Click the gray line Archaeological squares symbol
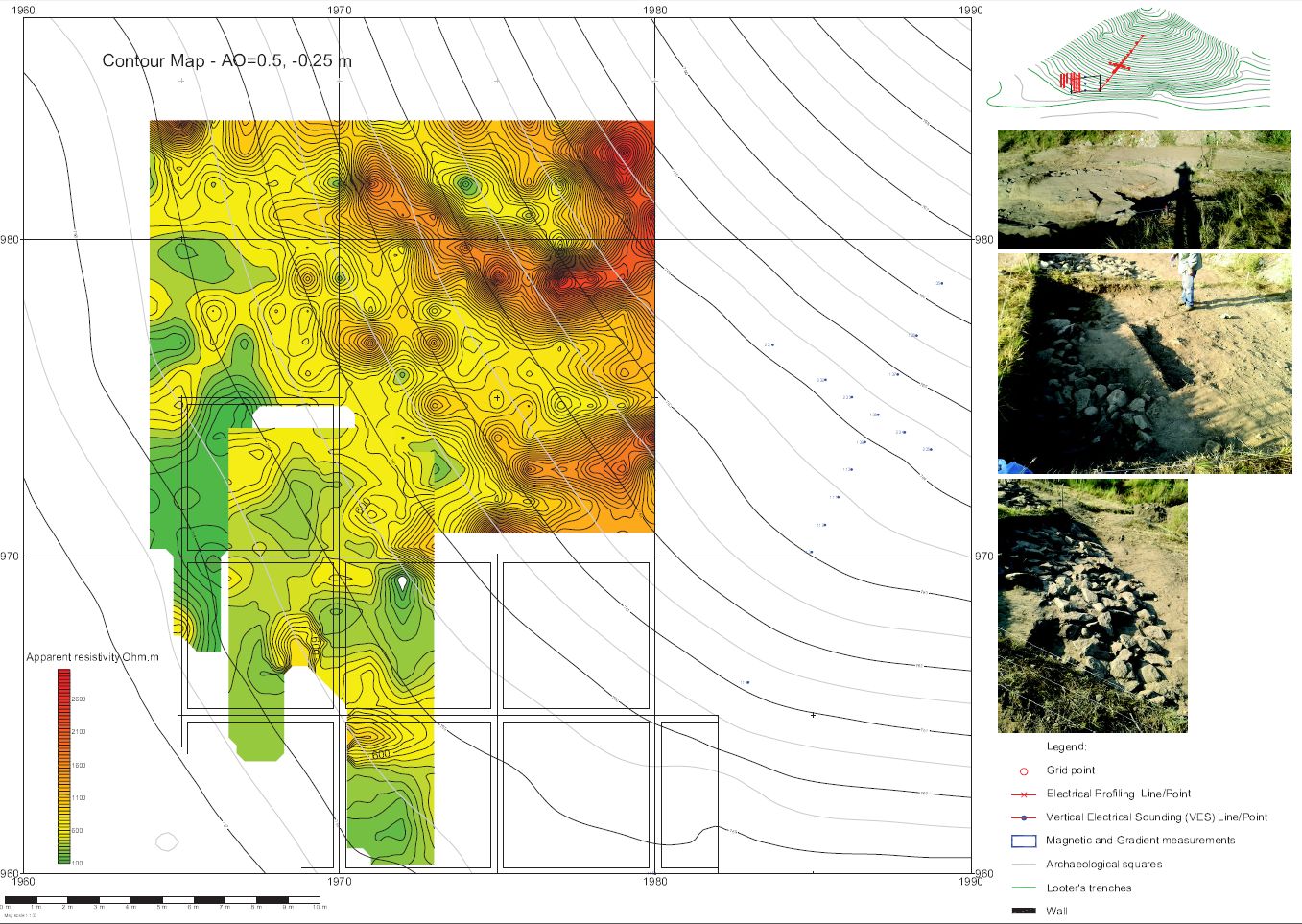 click(x=1024, y=865)
